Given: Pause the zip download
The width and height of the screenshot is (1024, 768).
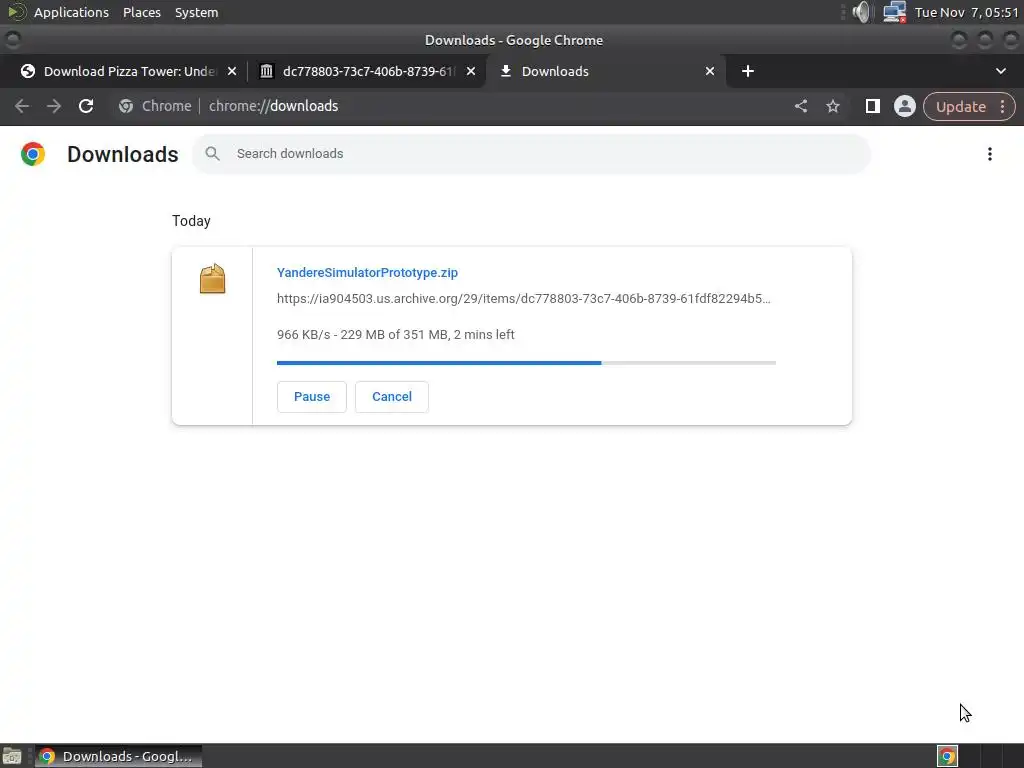Looking at the screenshot, I should (312, 397).
